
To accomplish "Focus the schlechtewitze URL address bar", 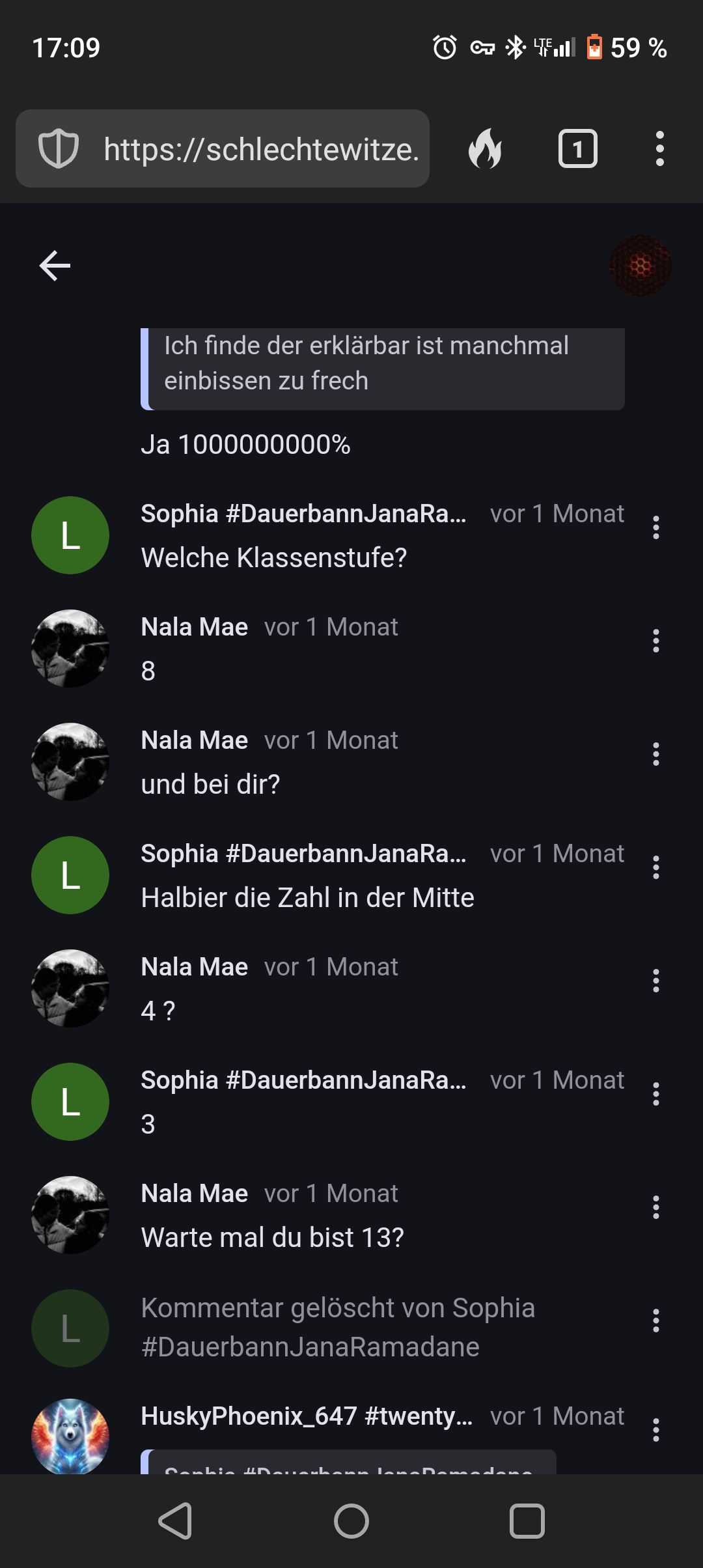I will tap(260, 149).
